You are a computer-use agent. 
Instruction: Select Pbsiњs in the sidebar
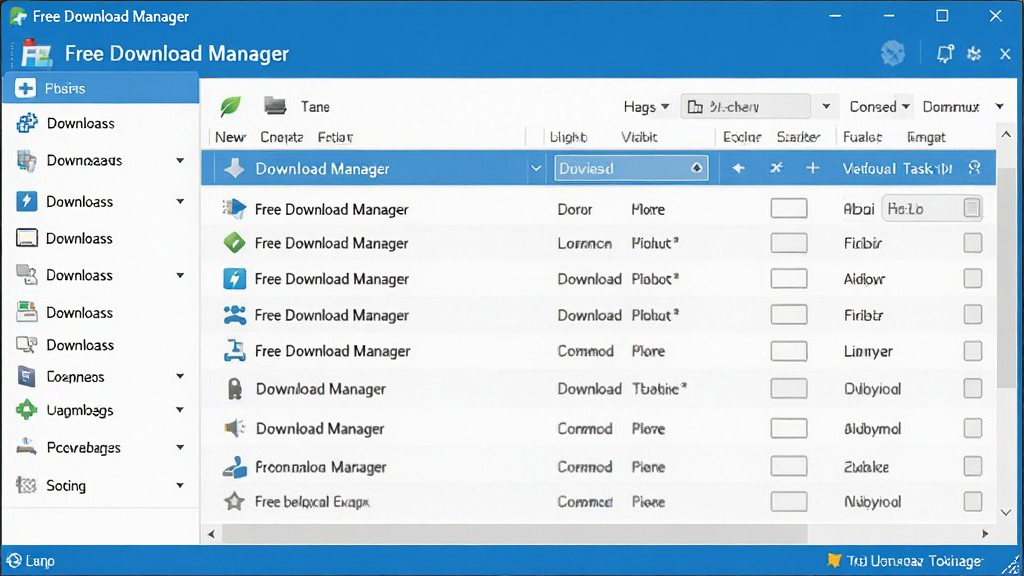[x=101, y=88]
